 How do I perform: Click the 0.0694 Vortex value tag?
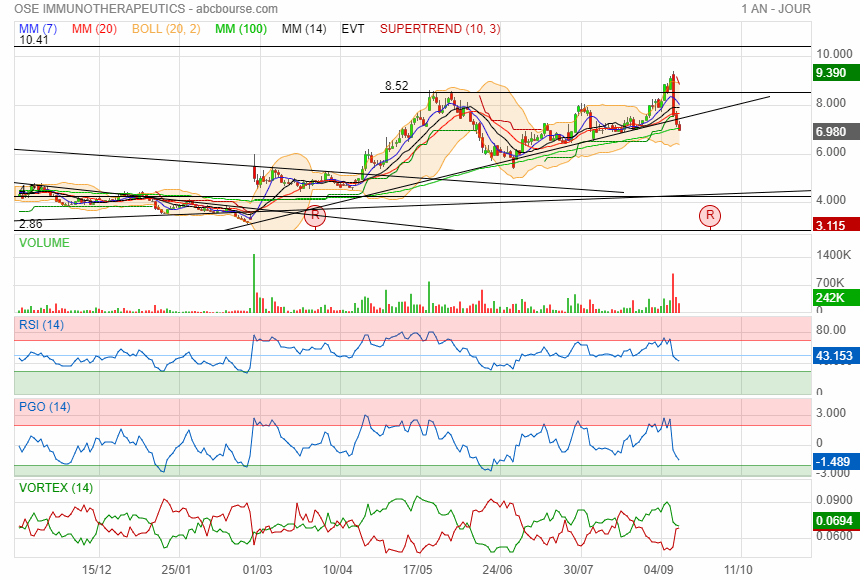(836, 521)
